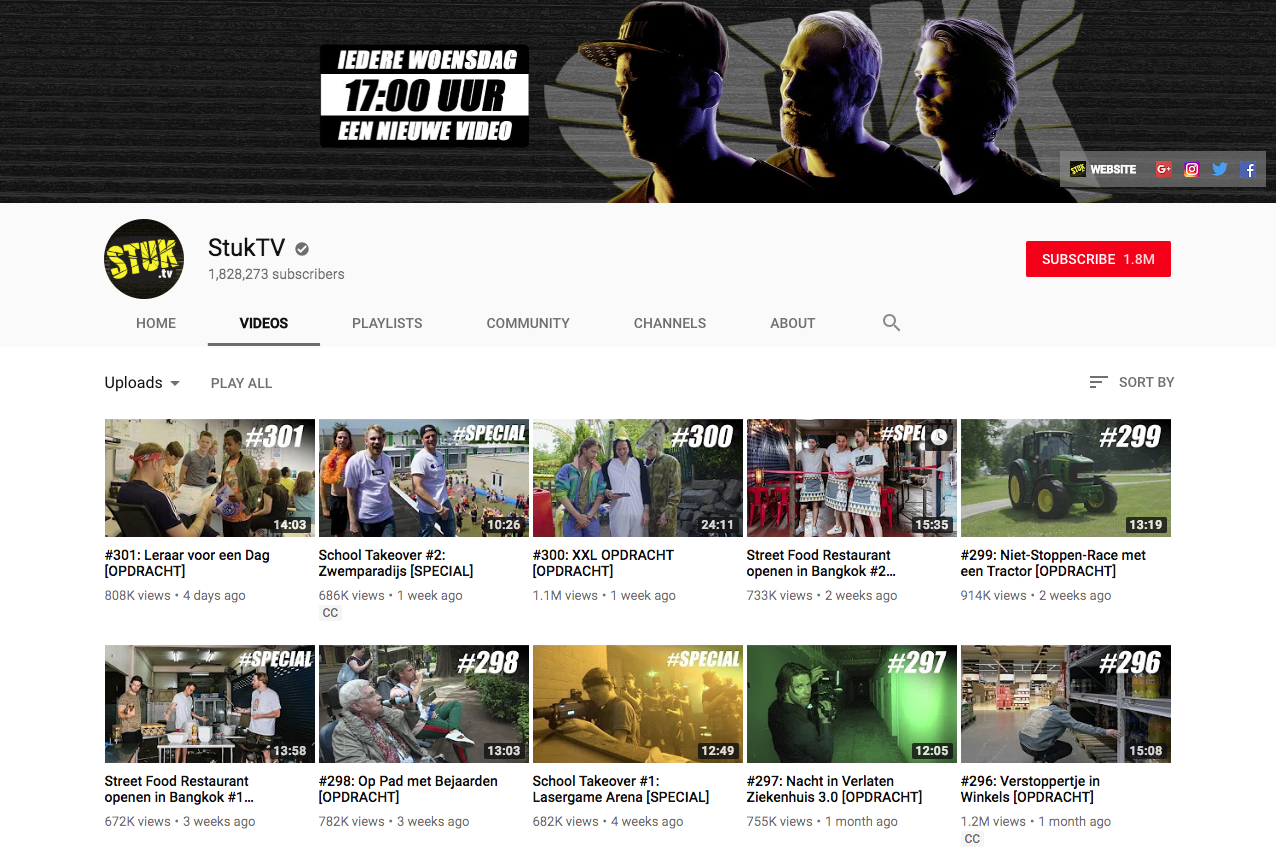Image resolution: width=1276 pixels, height=865 pixels.
Task: Click the channel search magnifier icon
Action: (x=891, y=323)
